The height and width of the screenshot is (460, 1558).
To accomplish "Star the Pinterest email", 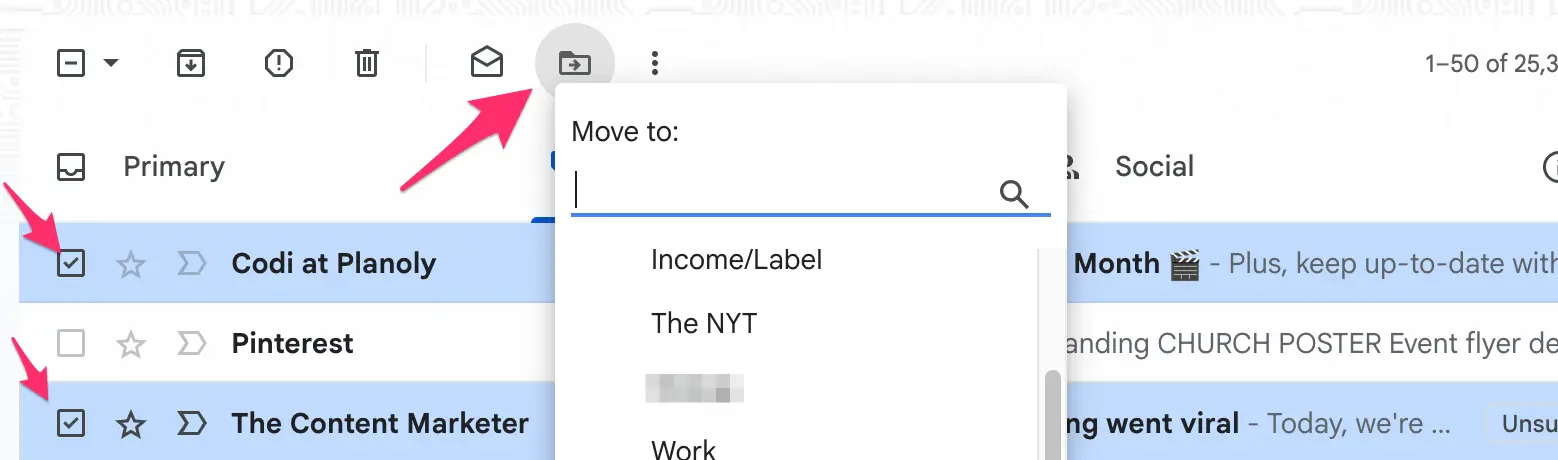I will pyautogui.click(x=131, y=344).
